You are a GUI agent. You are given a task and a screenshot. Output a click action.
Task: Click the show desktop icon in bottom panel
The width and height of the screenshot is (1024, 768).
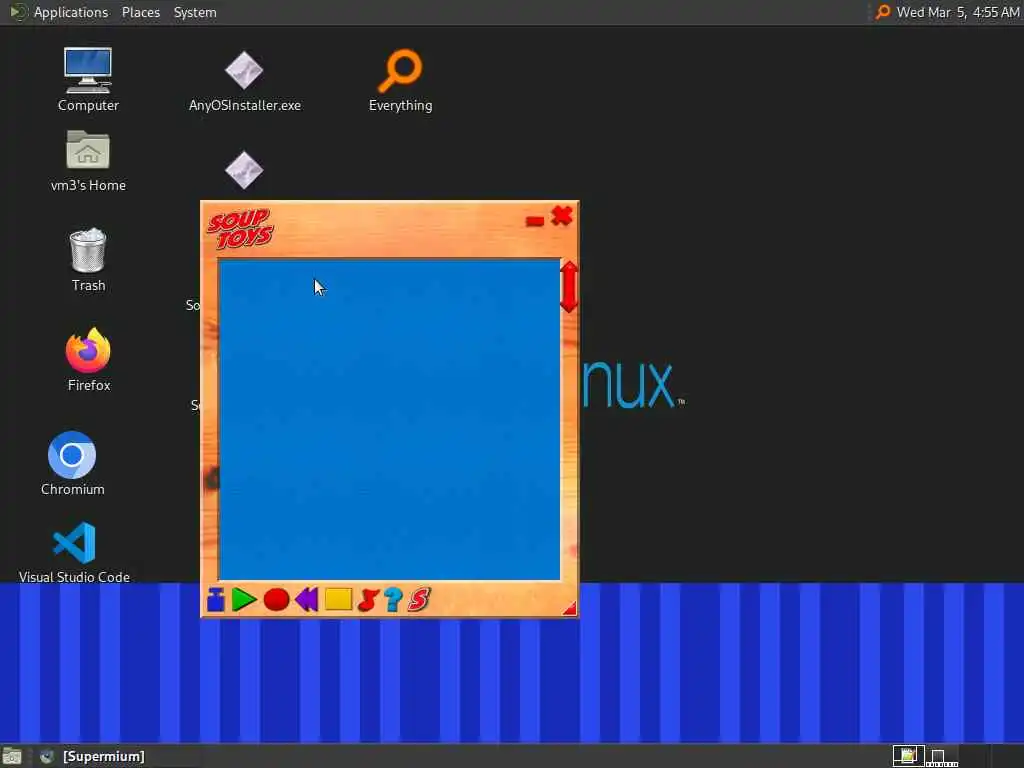(12, 756)
